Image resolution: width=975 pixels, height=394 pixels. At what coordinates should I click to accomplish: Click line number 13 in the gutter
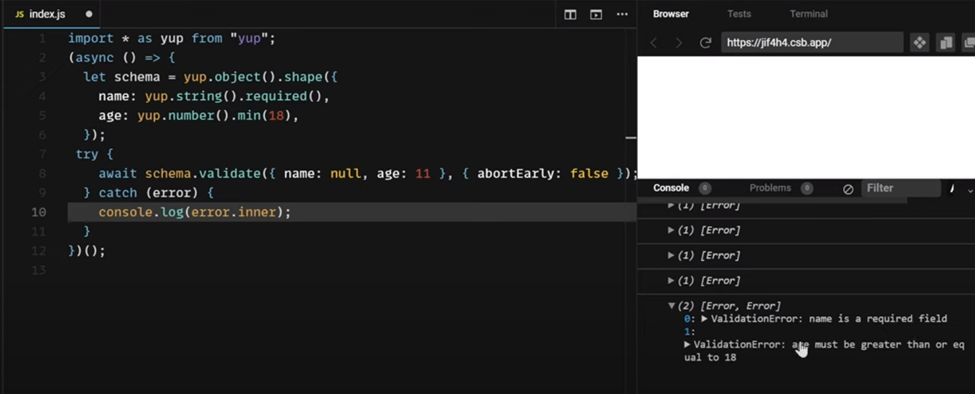click(x=39, y=270)
